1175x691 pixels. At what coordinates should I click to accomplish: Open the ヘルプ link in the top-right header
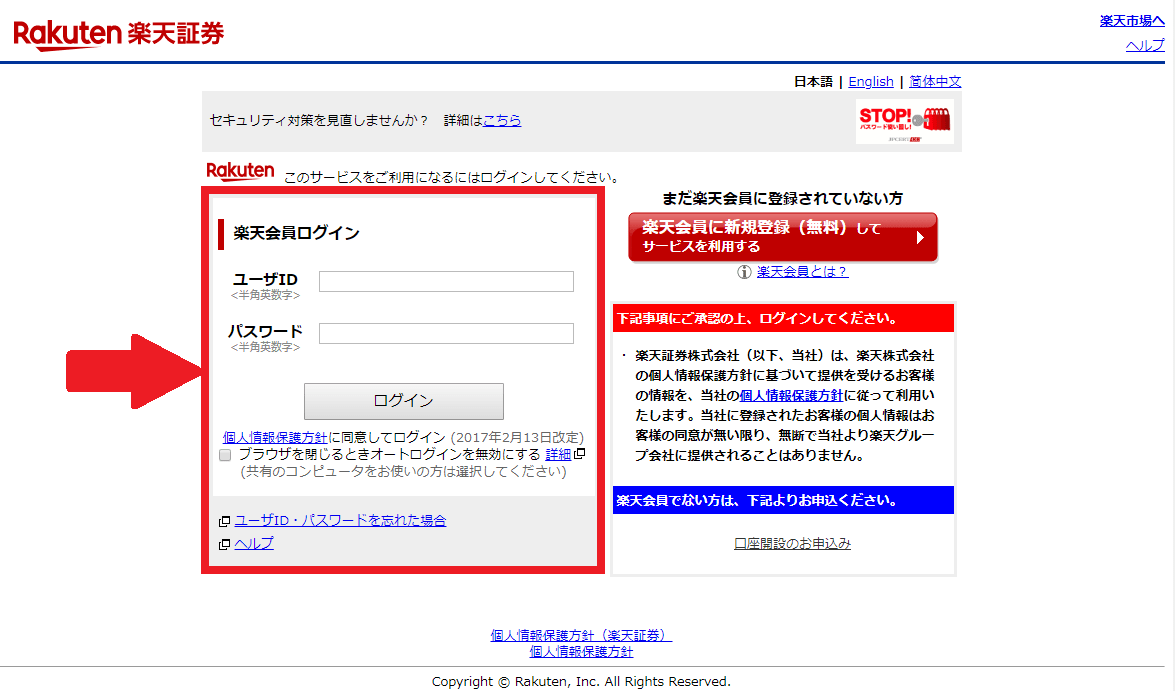click(x=1145, y=46)
